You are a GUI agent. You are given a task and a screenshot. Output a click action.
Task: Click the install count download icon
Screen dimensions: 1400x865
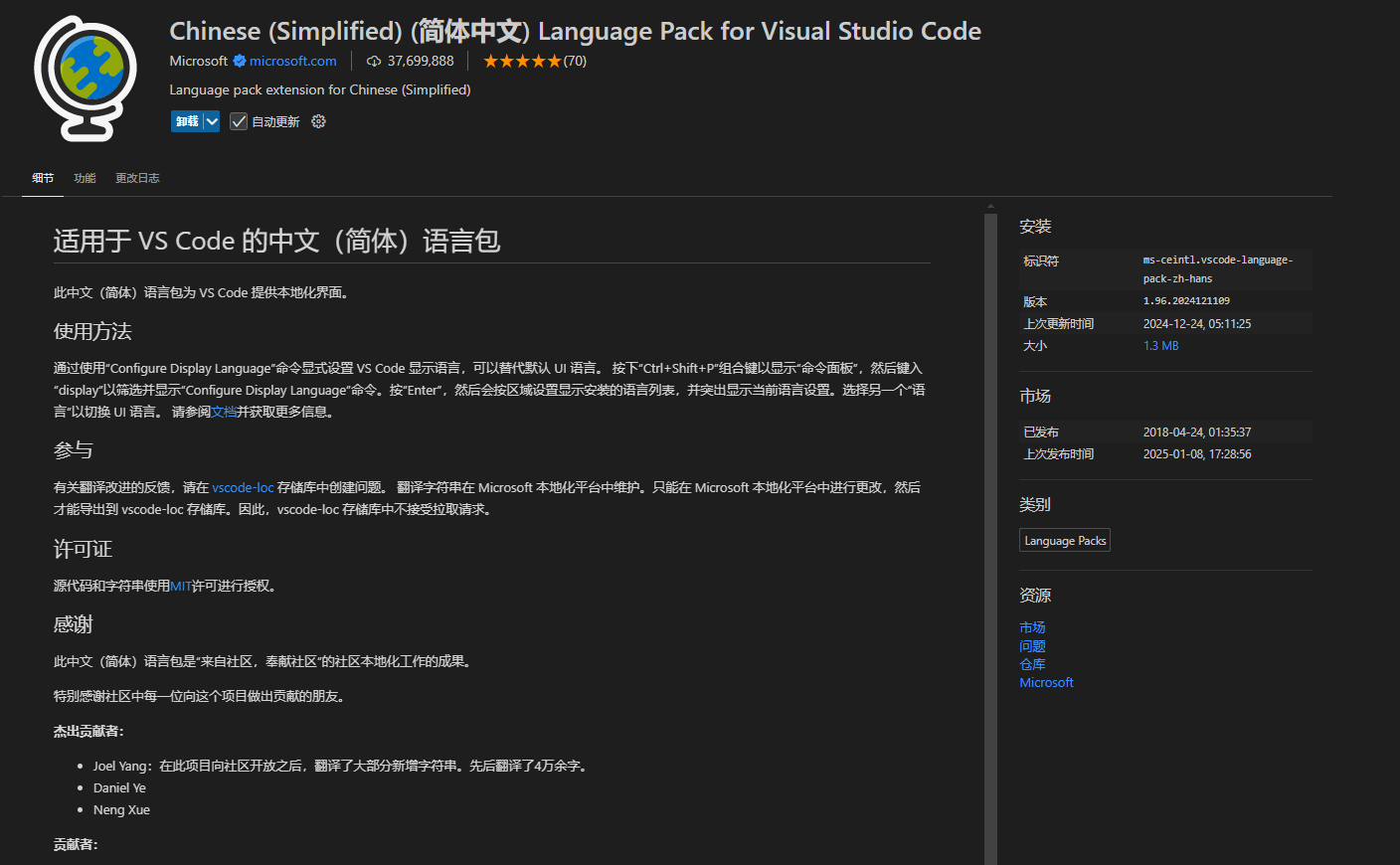[374, 61]
